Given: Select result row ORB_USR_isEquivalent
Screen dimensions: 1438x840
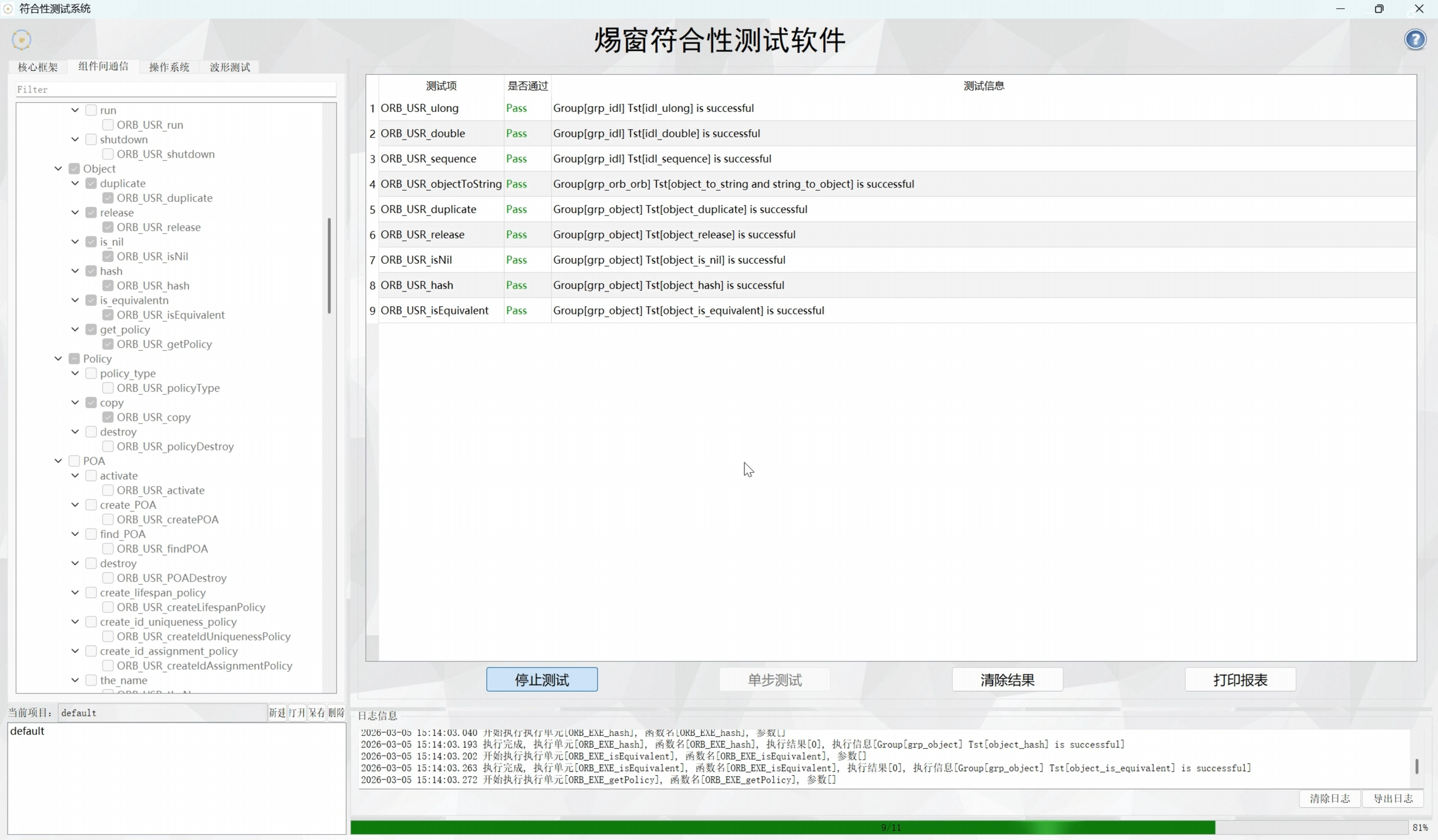Looking at the screenshot, I should point(891,311).
